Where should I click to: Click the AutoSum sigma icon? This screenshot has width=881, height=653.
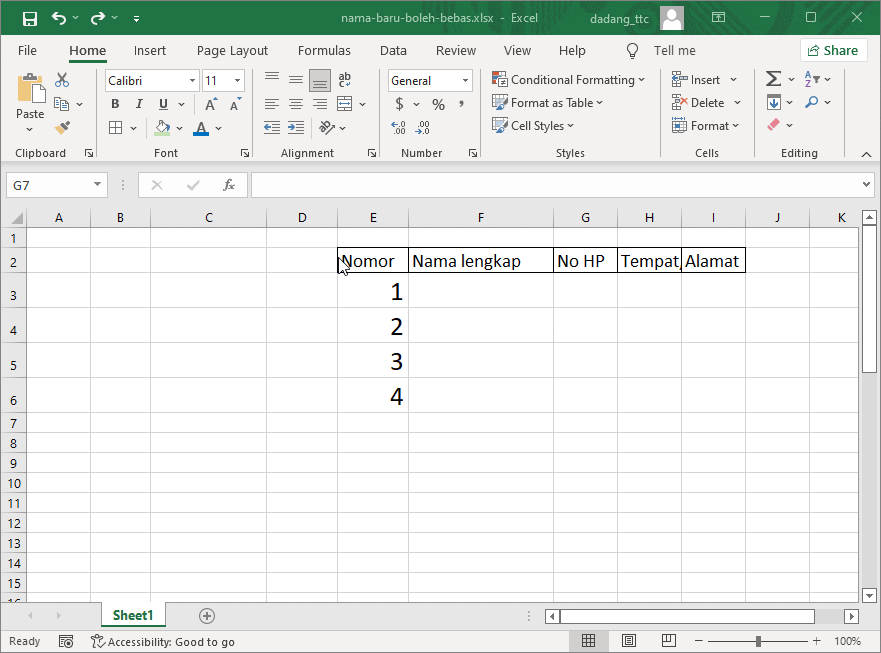click(x=772, y=80)
